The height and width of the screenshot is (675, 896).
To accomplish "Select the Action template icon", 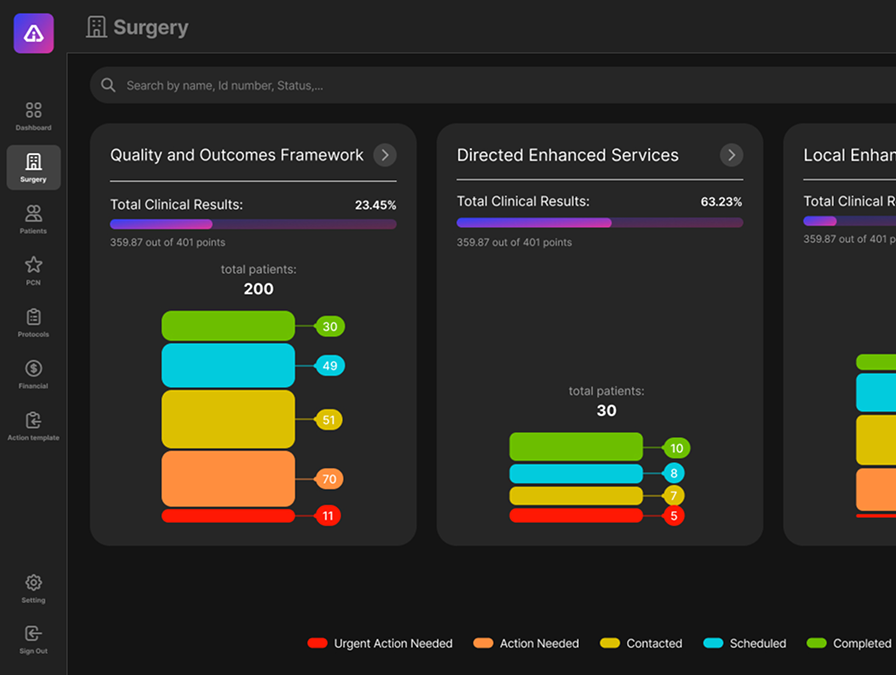I will [x=33, y=421].
